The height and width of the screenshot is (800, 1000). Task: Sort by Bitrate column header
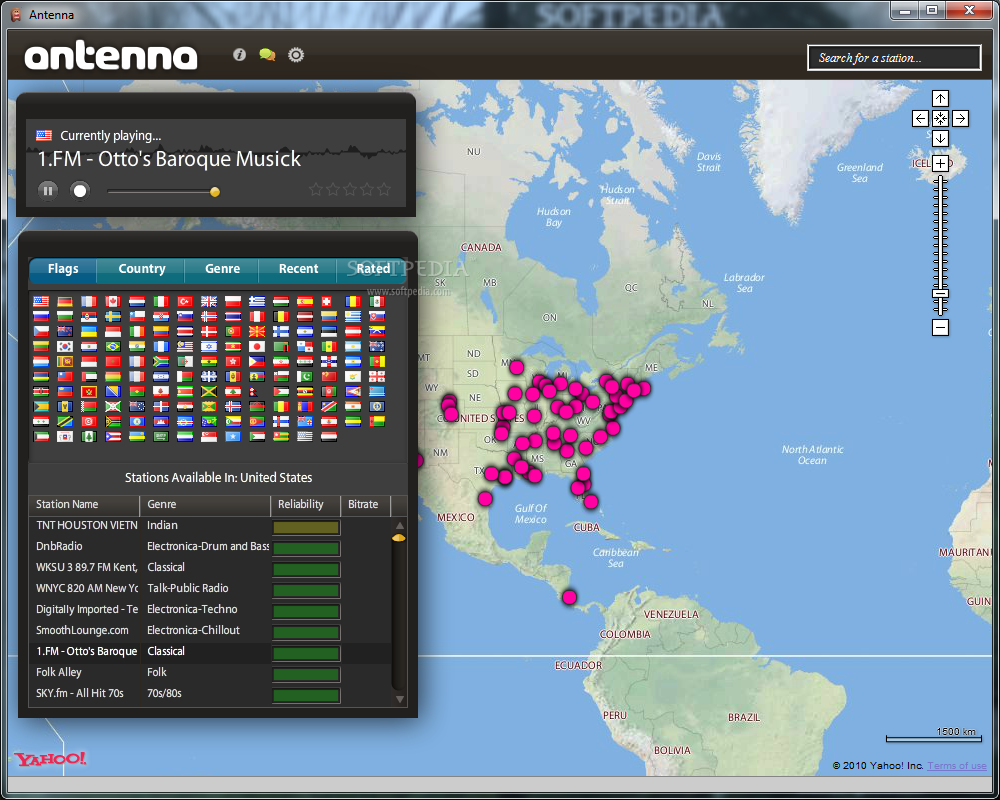(365, 505)
